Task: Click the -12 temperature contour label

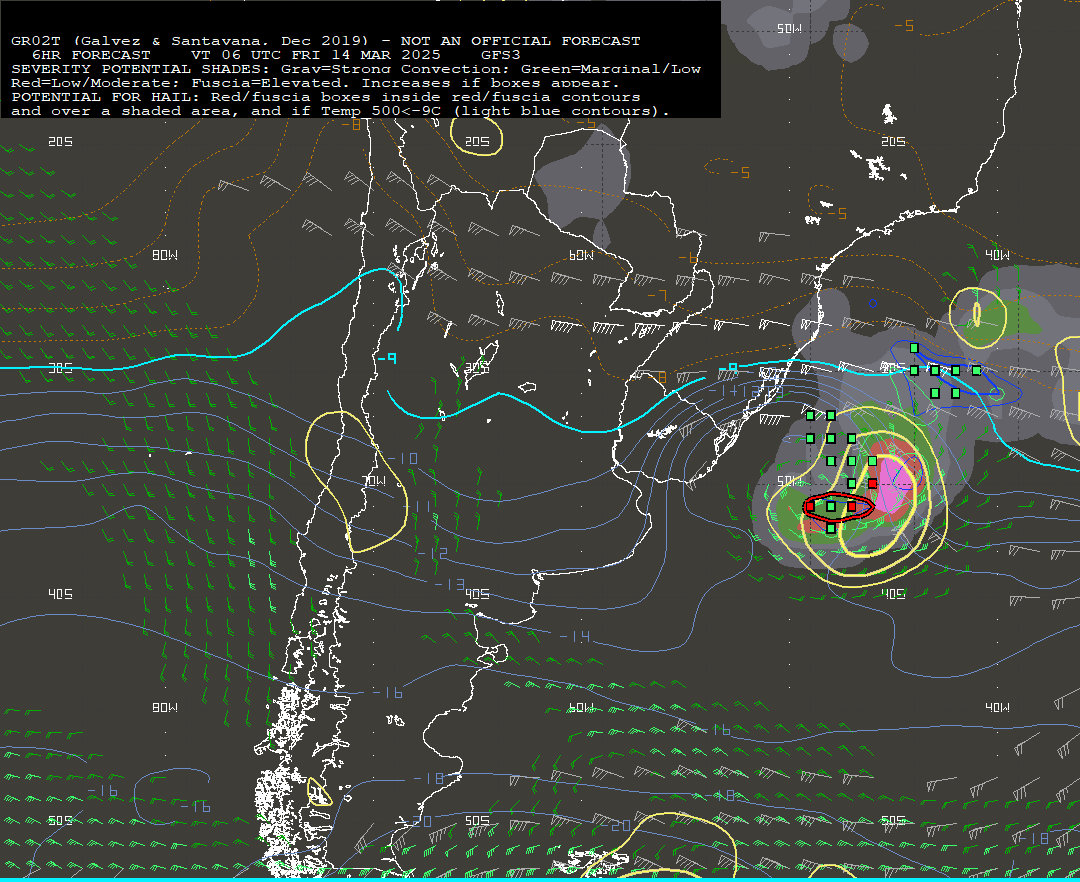Action: pos(432,553)
